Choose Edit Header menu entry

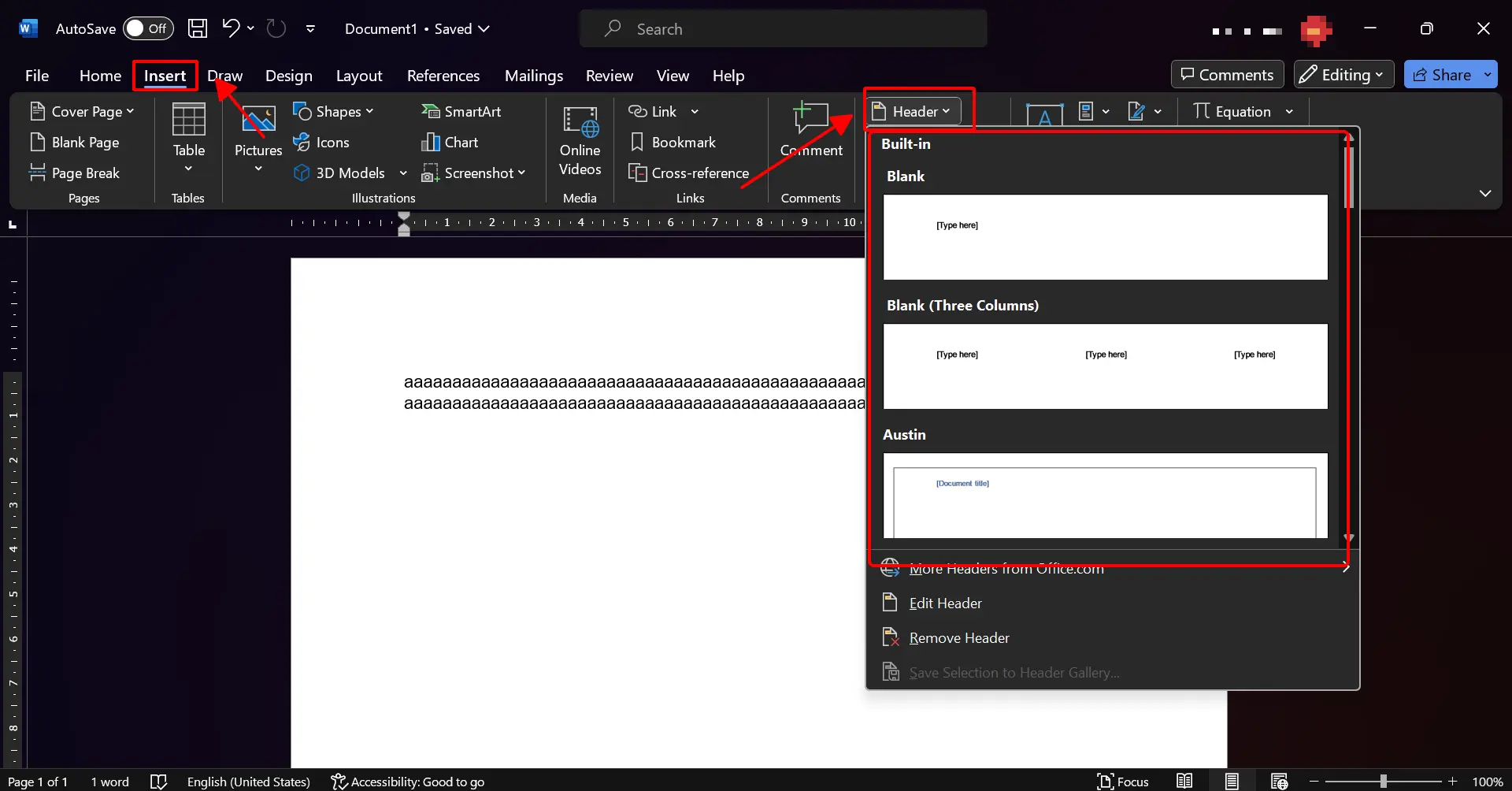1113,603
